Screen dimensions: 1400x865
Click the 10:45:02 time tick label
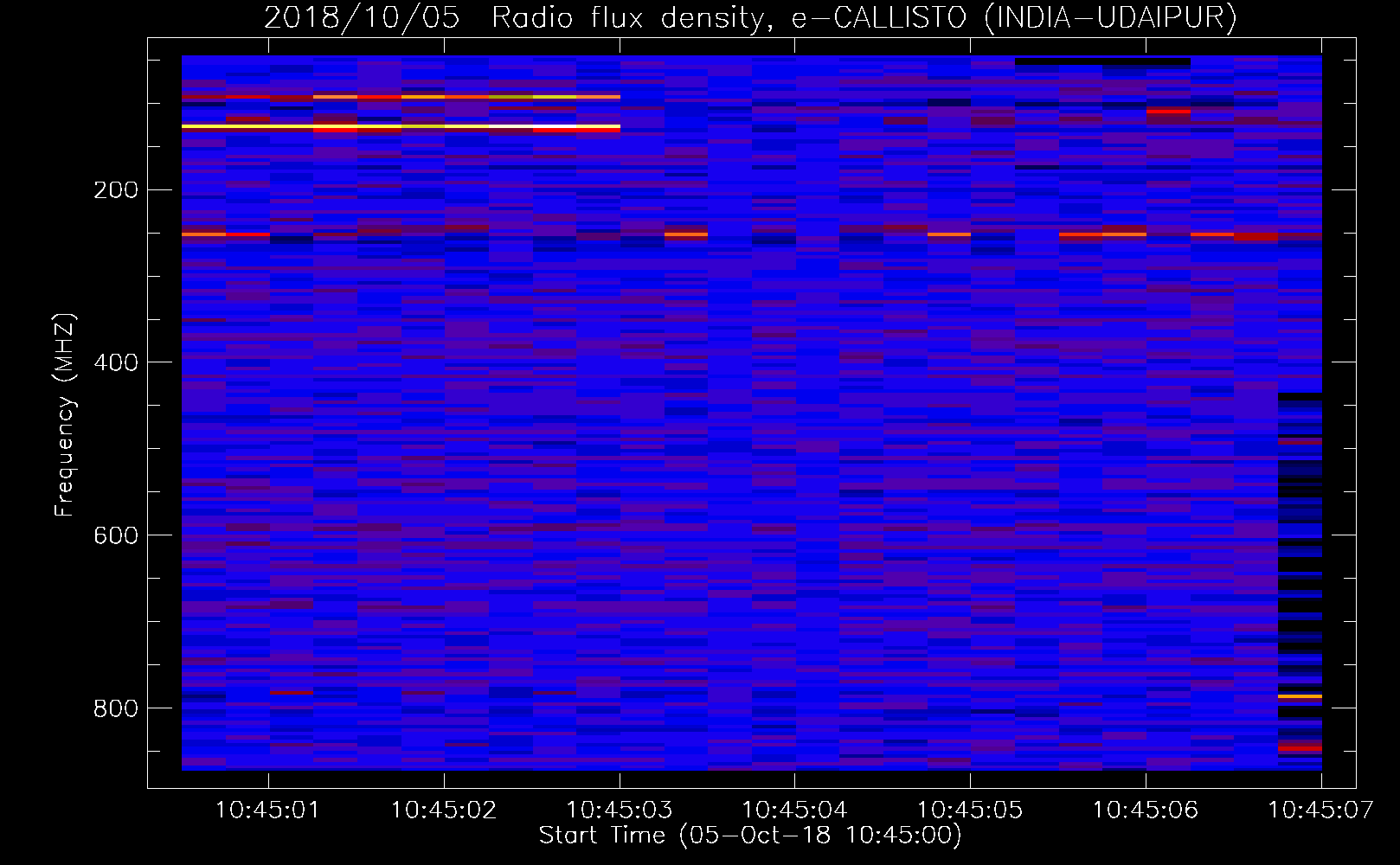click(x=443, y=810)
